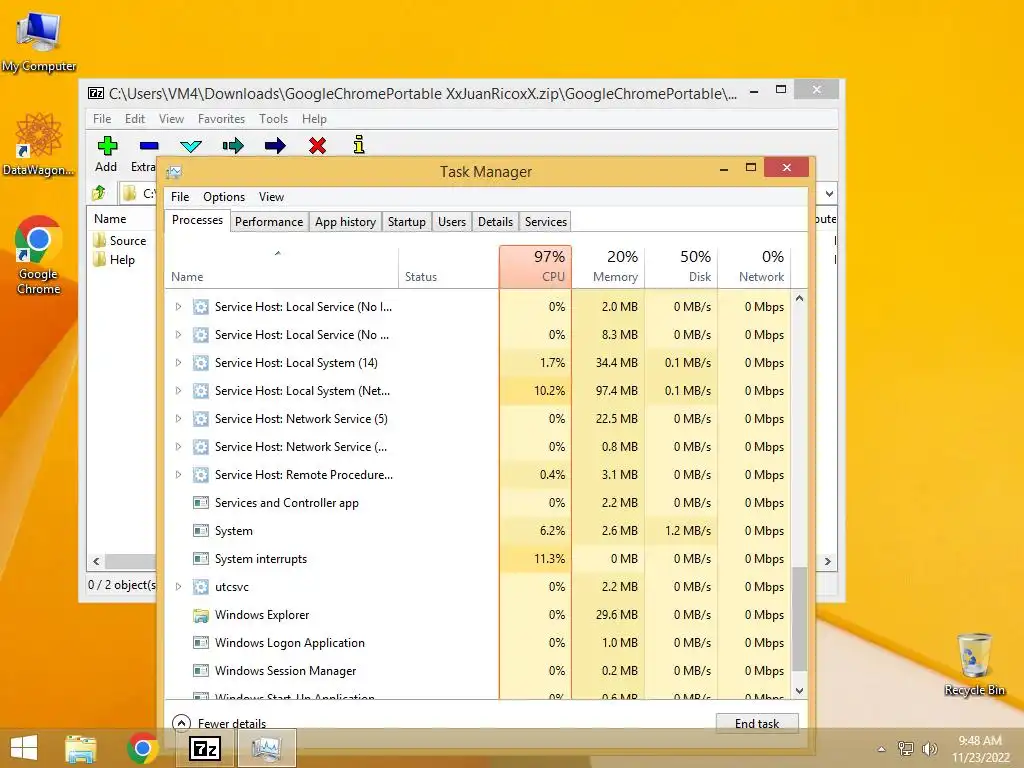This screenshot has width=1024, height=768.
Task: Sort by Memory column header
Action: tap(609, 266)
